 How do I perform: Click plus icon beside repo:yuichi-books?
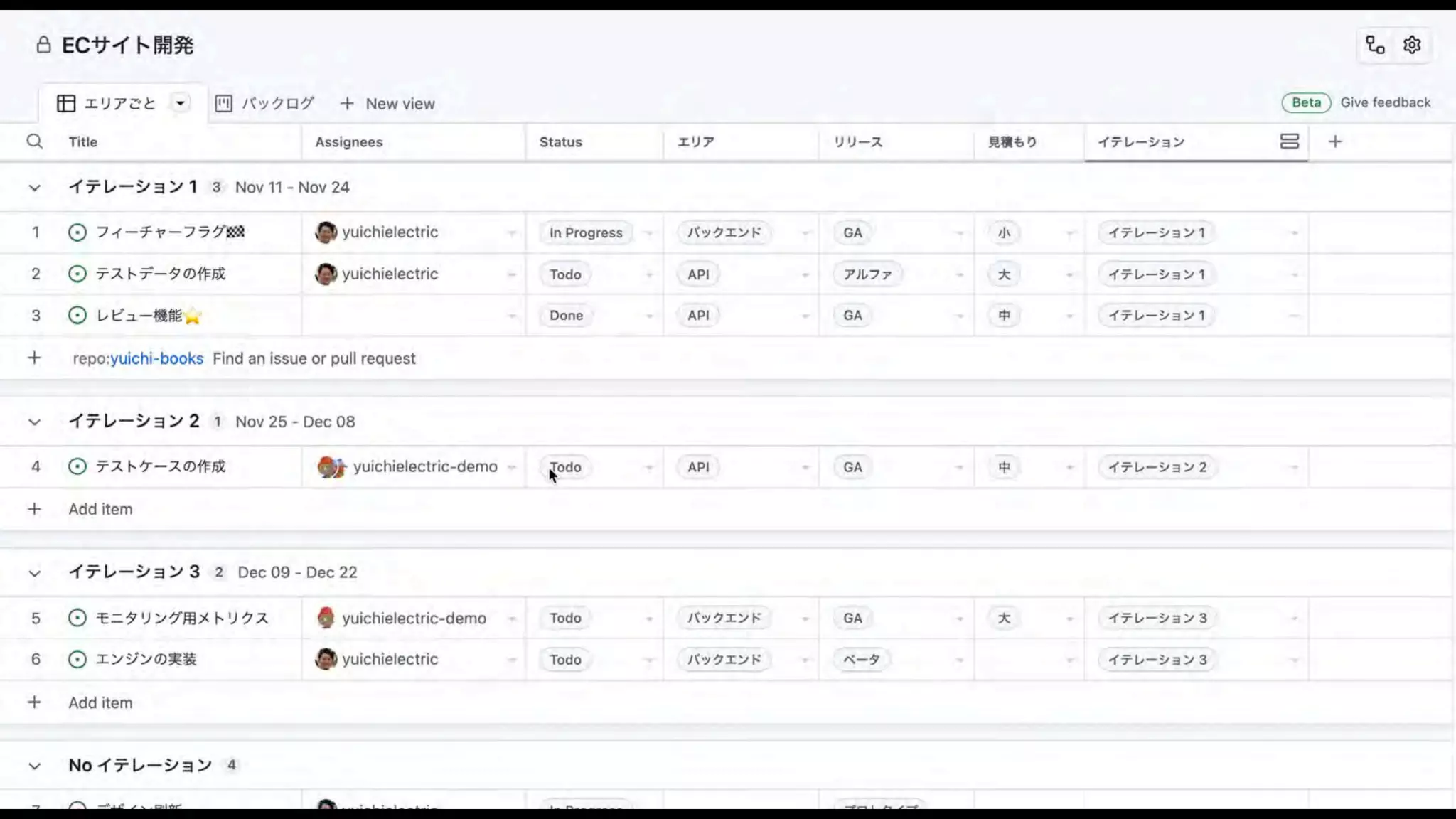click(x=34, y=358)
